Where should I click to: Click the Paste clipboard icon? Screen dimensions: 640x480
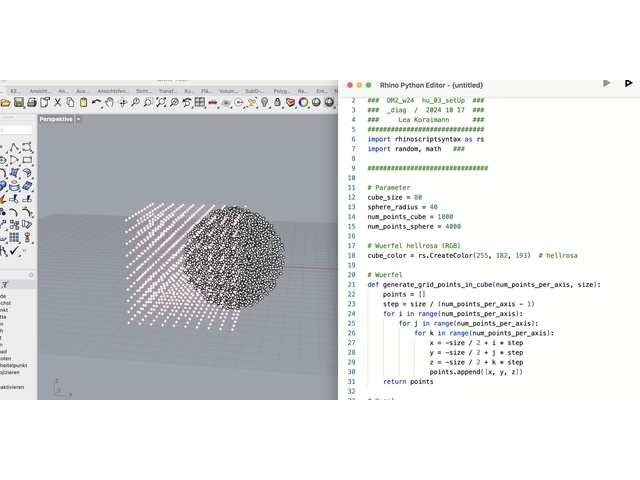pyautogui.click(x=83, y=102)
